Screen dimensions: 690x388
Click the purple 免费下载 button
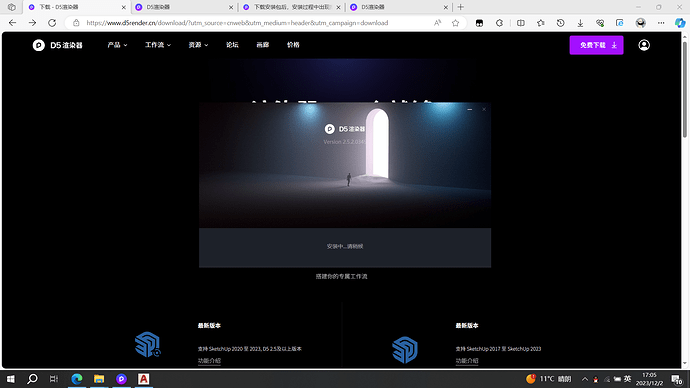point(596,45)
